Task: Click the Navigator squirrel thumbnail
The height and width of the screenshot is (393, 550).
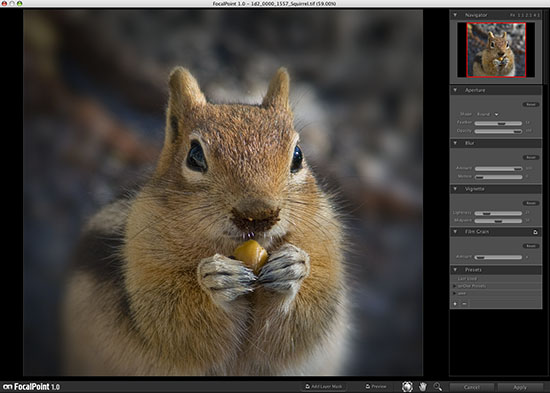Action: click(x=496, y=50)
